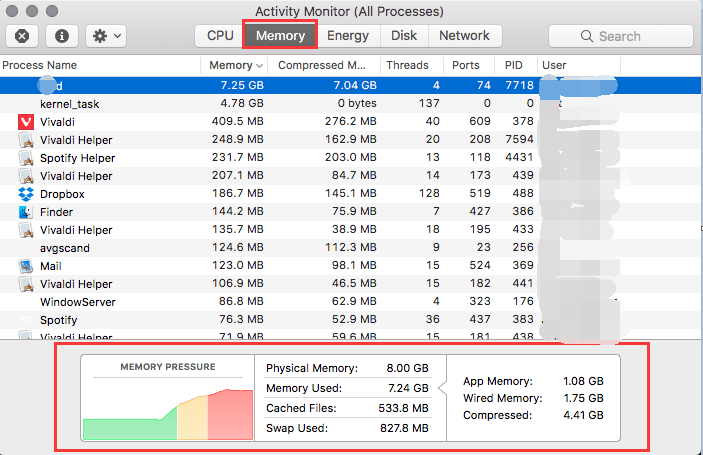
Task: Click the 609 ports value for Vivaldi
Action: [x=480, y=121]
